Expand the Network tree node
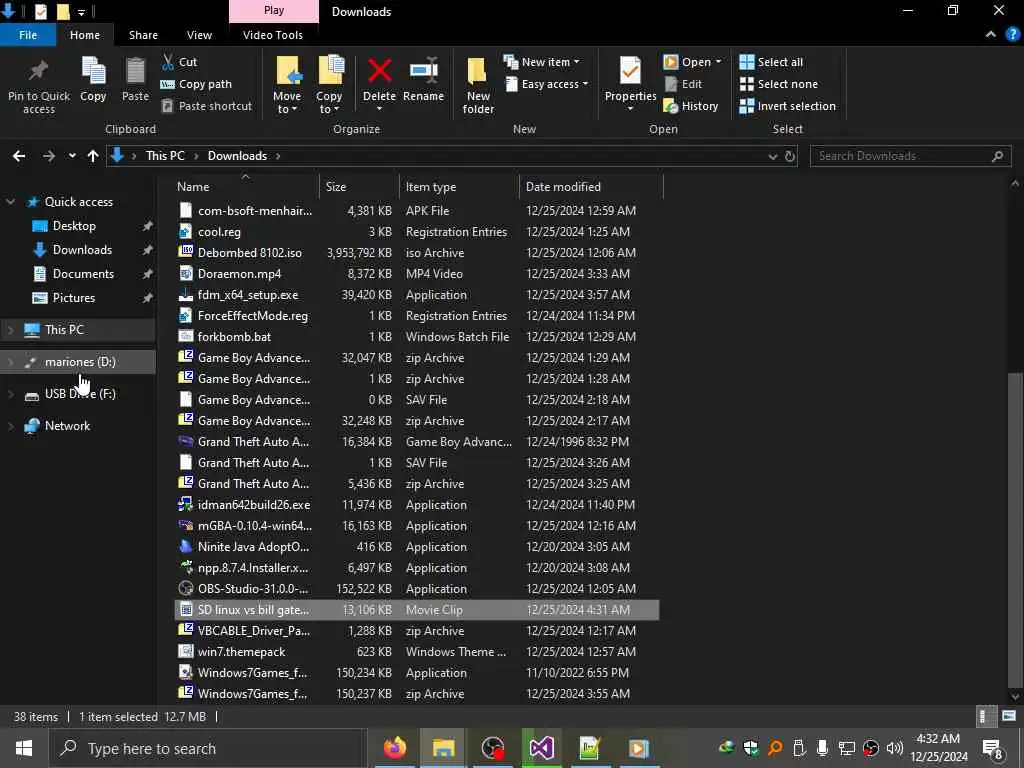This screenshot has height=768, width=1024. coord(10,426)
